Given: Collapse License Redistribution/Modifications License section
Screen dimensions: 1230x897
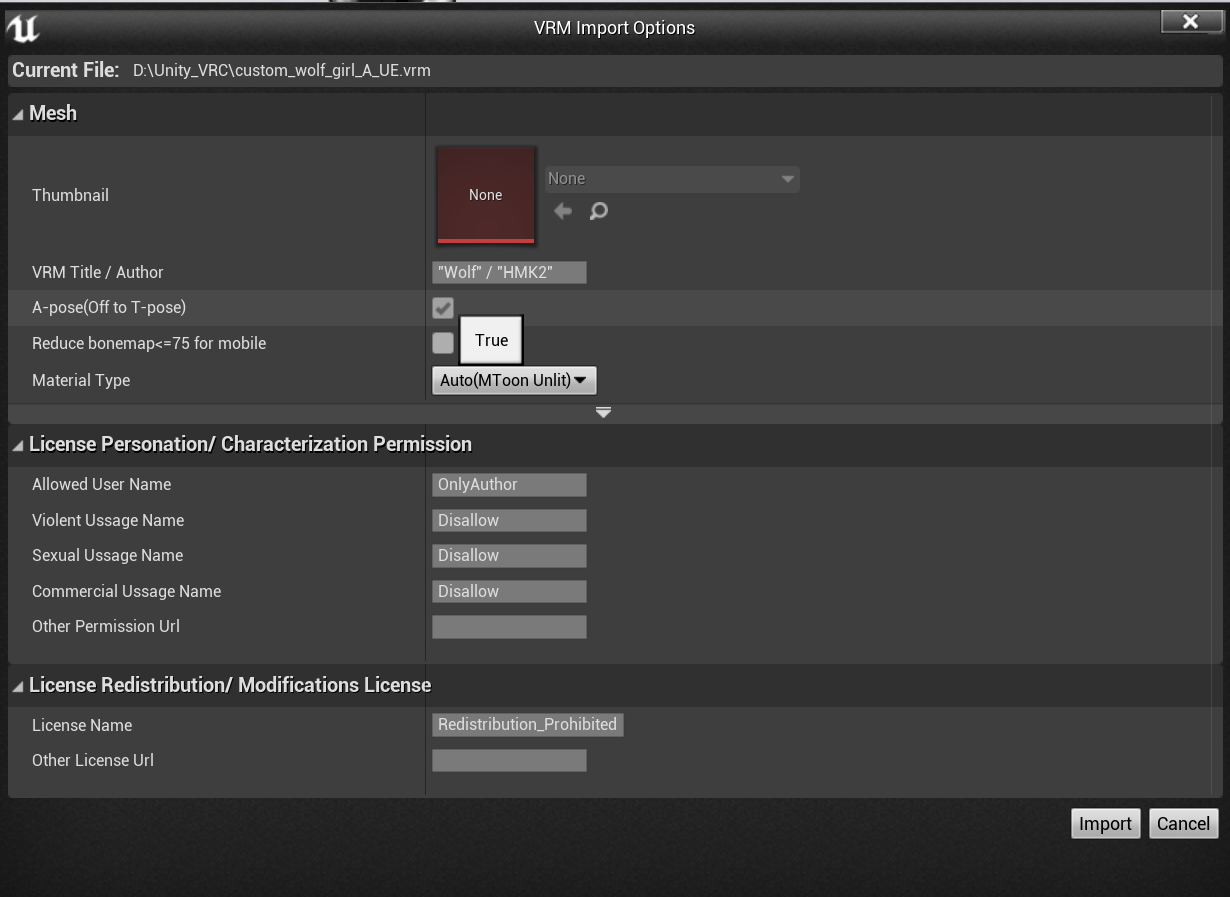Looking at the screenshot, I should tap(18, 686).
